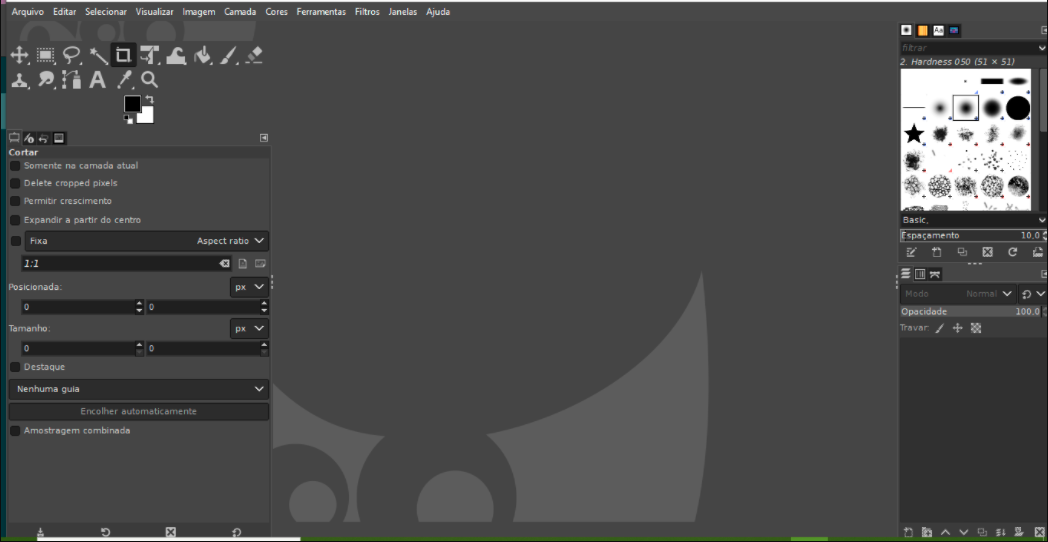Select the black star brush thumbnail
Image resolution: width=1048 pixels, height=542 pixels.
(x=914, y=134)
